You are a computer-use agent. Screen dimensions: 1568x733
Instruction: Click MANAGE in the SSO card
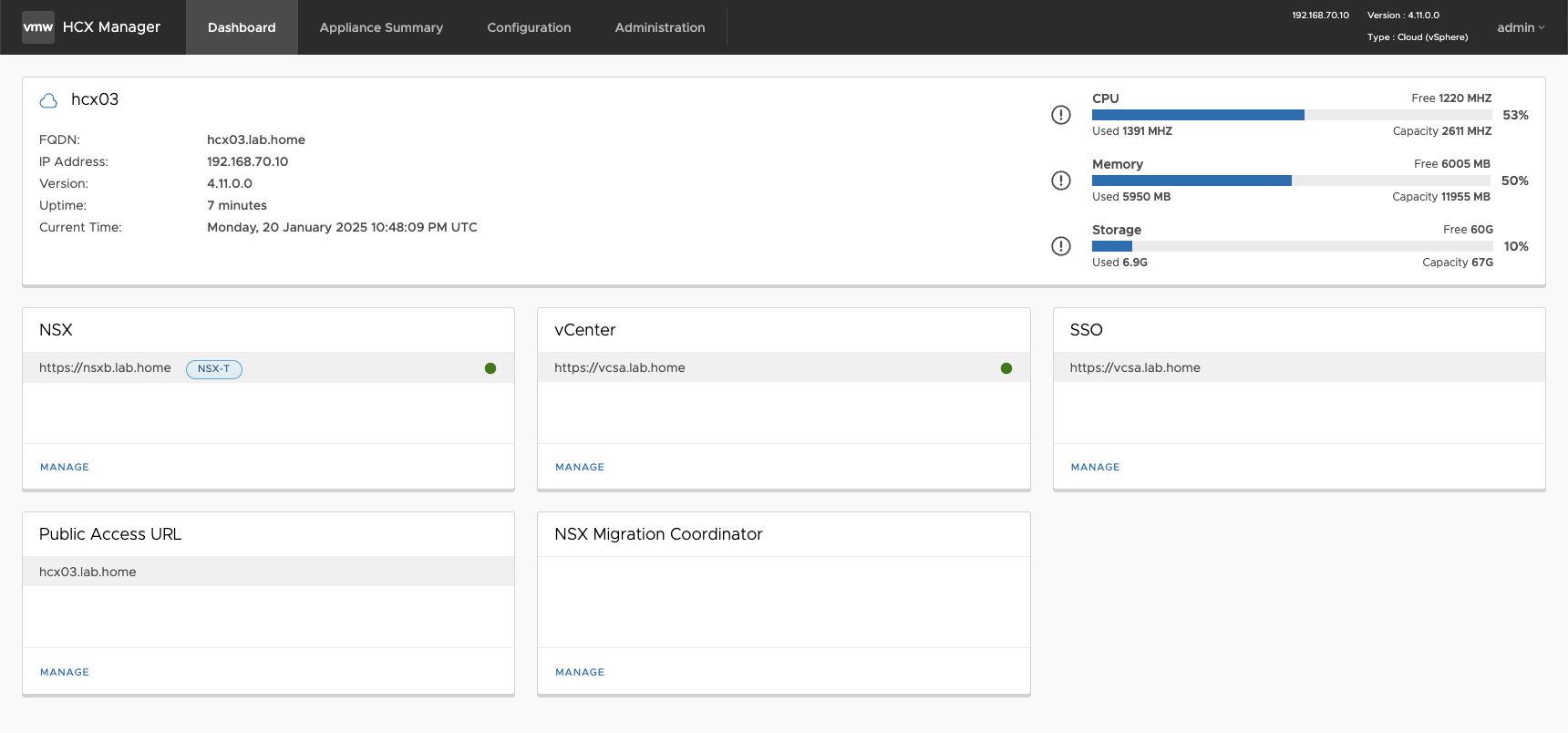(x=1095, y=467)
